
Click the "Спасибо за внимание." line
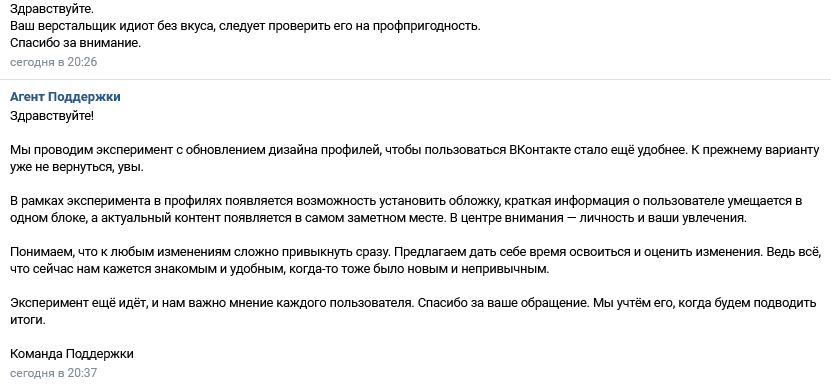click(x=76, y=43)
